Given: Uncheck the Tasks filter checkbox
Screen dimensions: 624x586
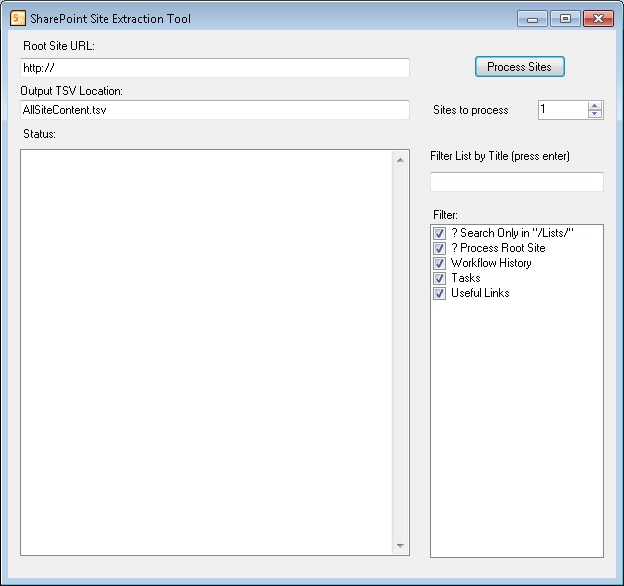Looking at the screenshot, I should [x=439, y=278].
